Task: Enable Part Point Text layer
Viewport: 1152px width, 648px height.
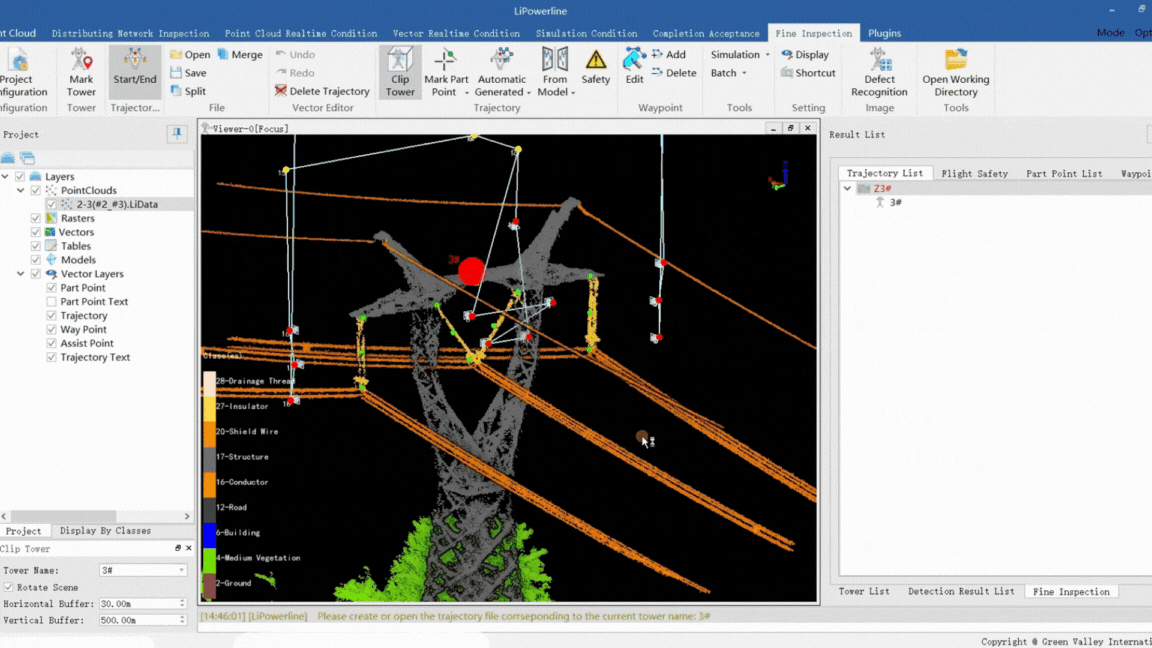Action: tap(51, 302)
